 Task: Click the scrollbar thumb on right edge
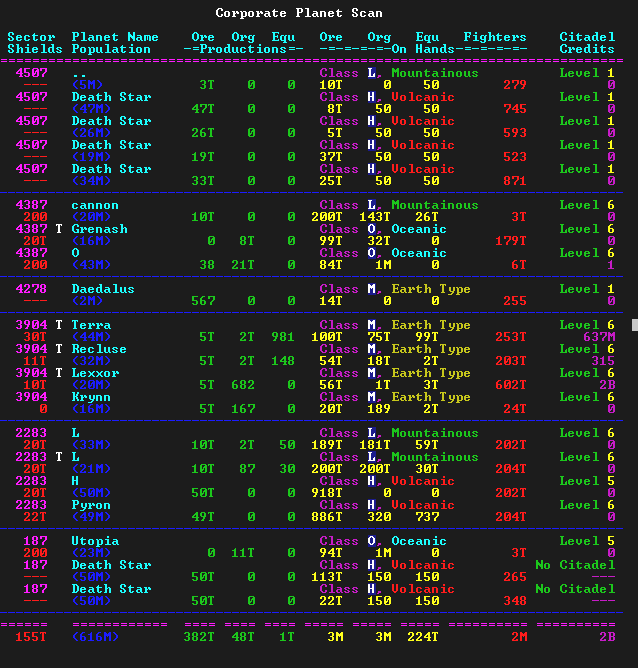click(x=634, y=325)
